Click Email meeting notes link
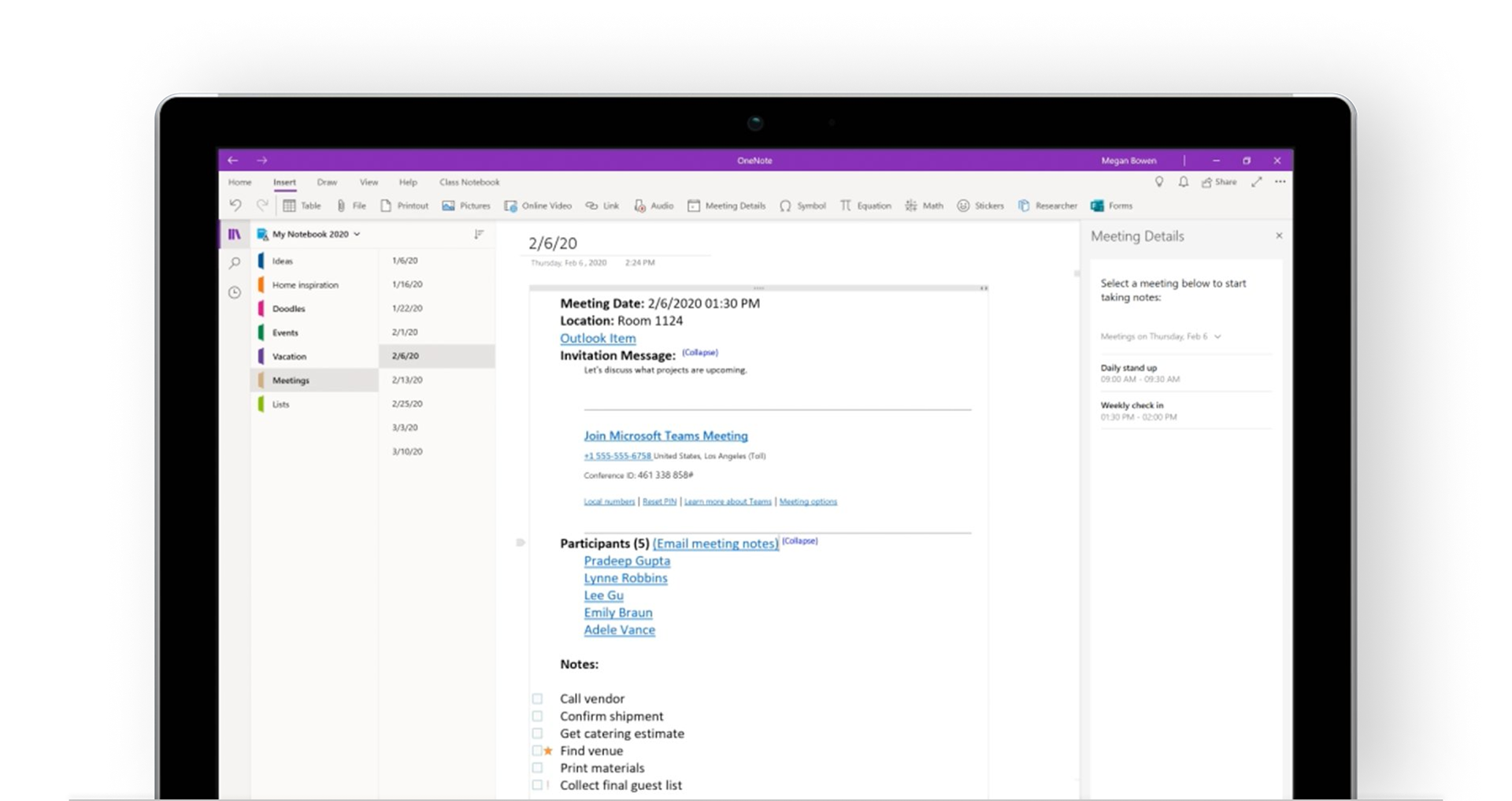Image resolution: width=1512 pixels, height=801 pixels. tap(715, 543)
